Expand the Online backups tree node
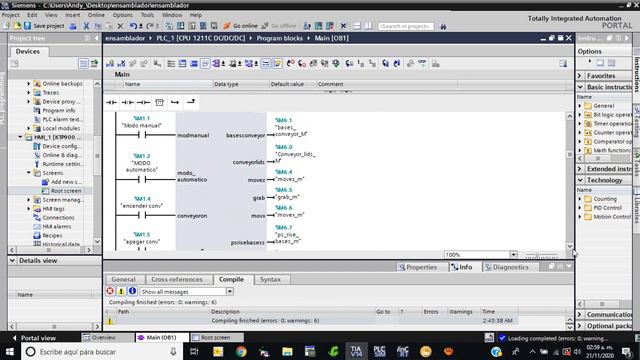The image size is (640, 360). click(x=29, y=83)
